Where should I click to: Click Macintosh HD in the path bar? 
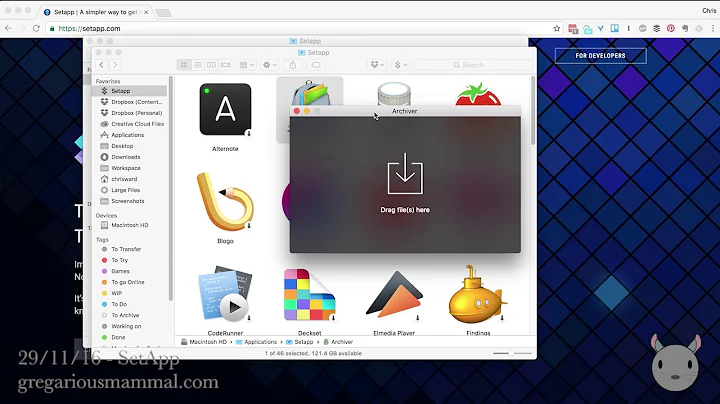coord(204,342)
